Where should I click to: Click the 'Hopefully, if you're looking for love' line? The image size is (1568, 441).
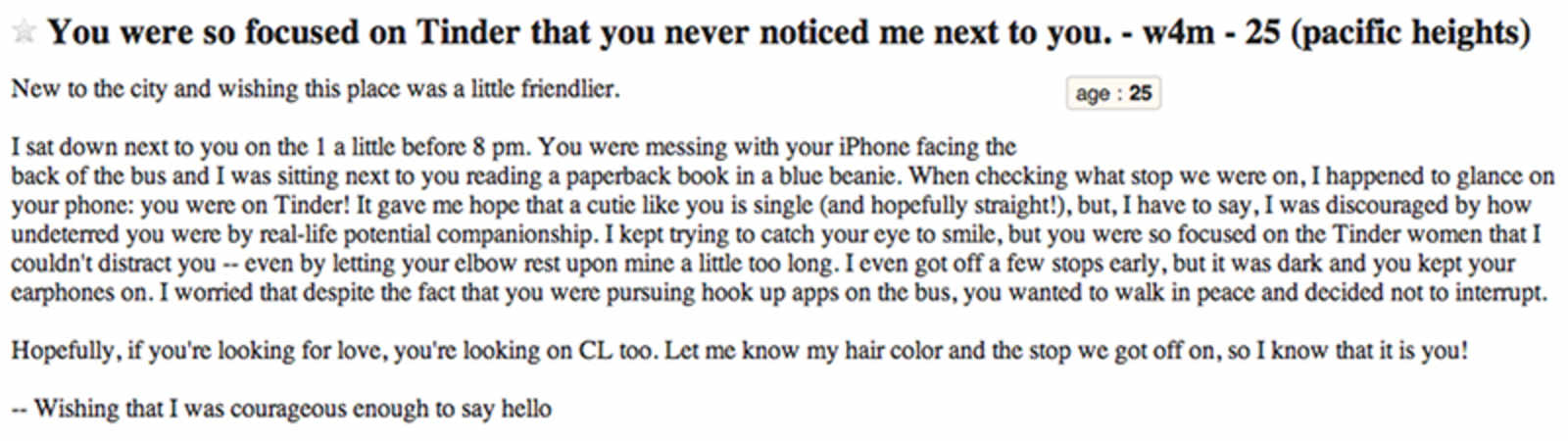pyautogui.click(x=740, y=351)
